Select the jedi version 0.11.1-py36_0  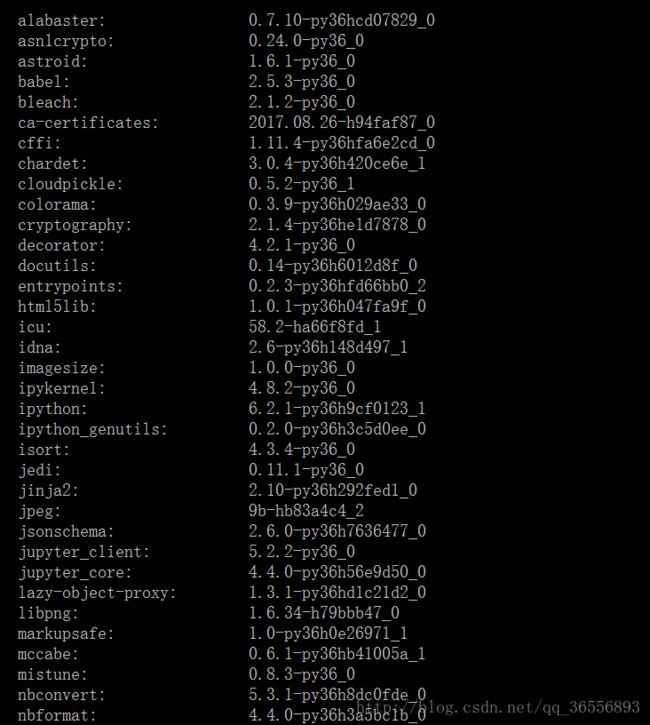[306, 470]
